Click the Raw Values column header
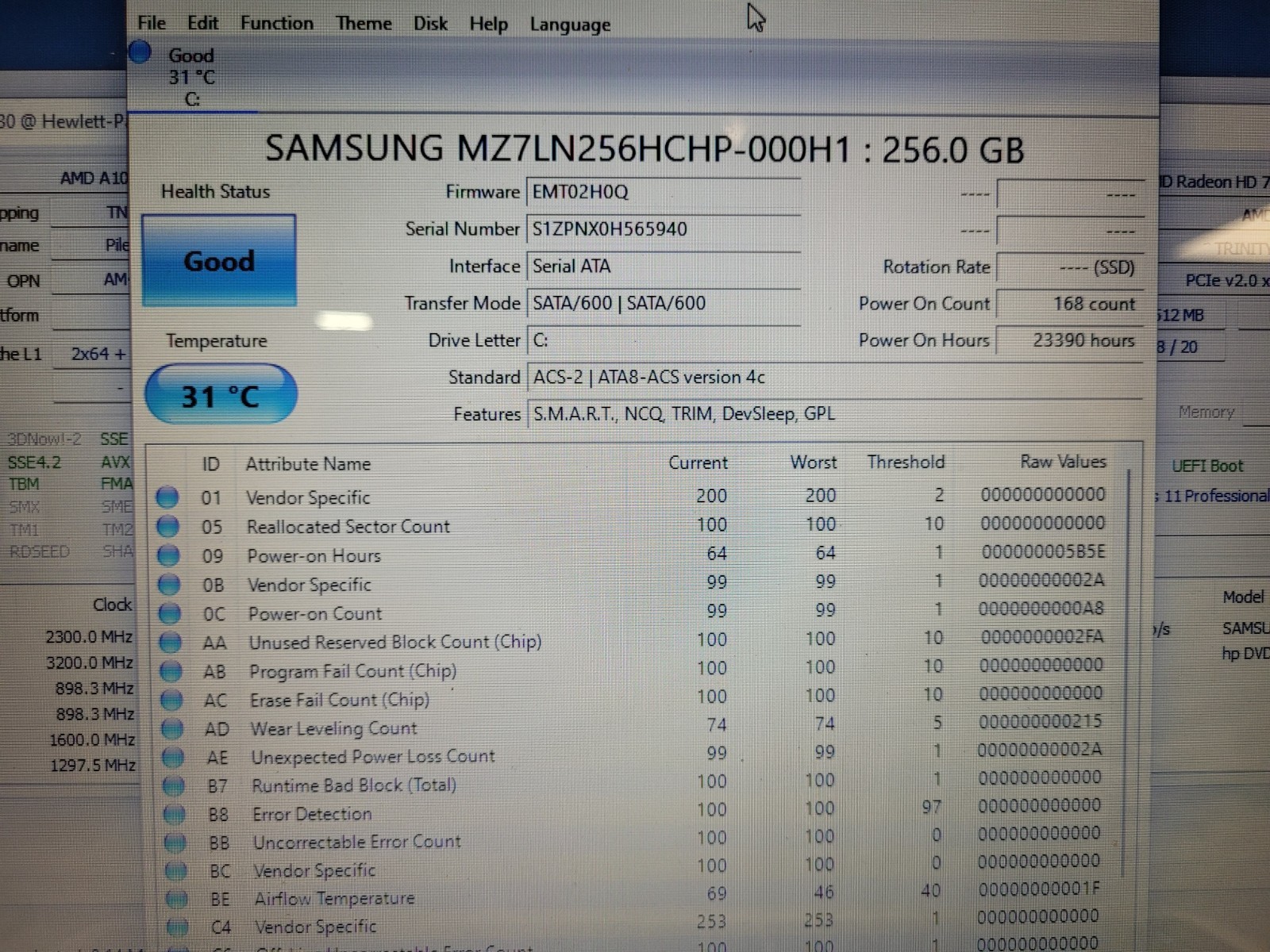The height and width of the screenshot is (952, 1270). point(1063,461)
